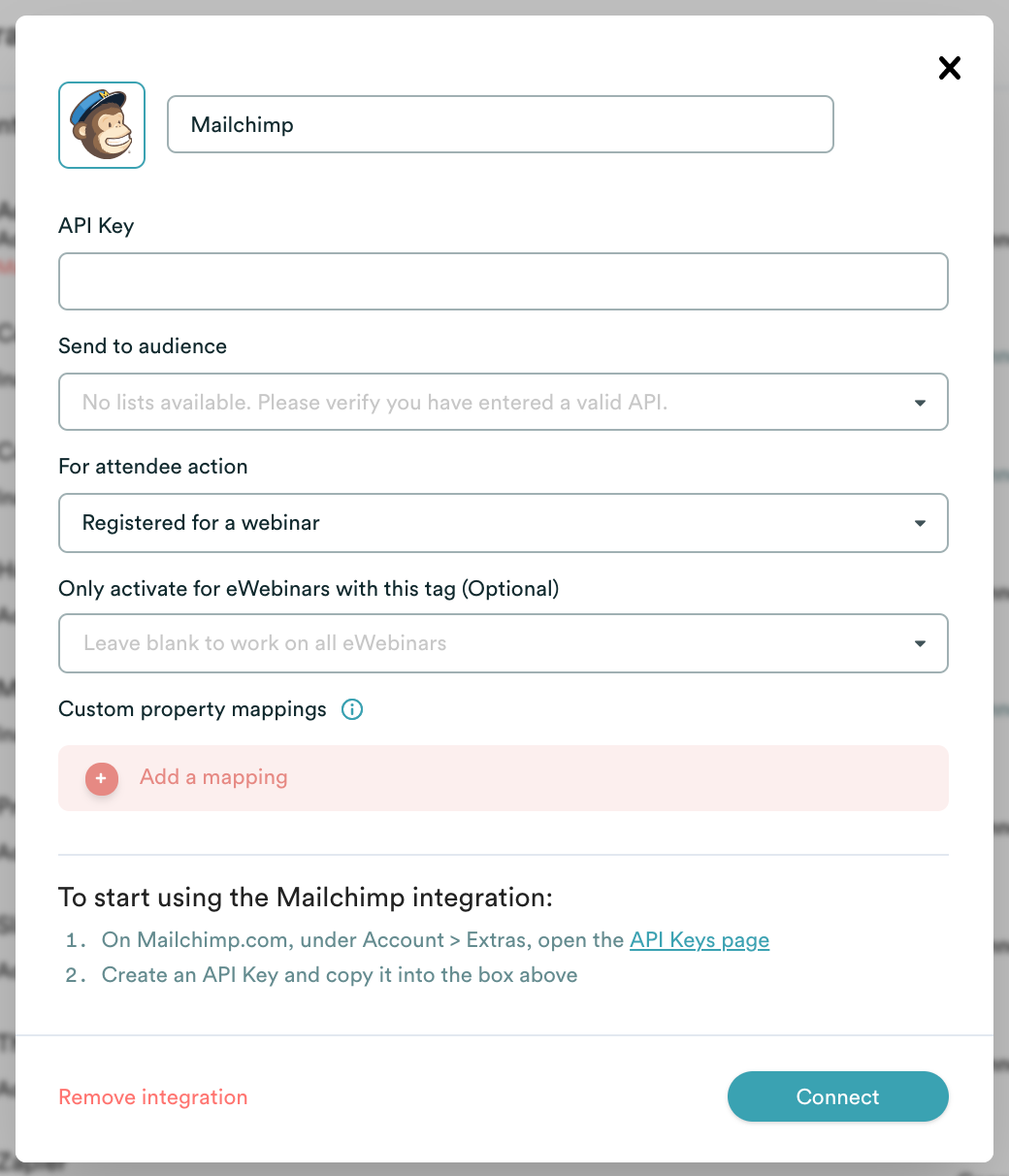Click the X icon to close the dialog
1009x1176 pixels.
pyautogui.click(x=948, y=68)
